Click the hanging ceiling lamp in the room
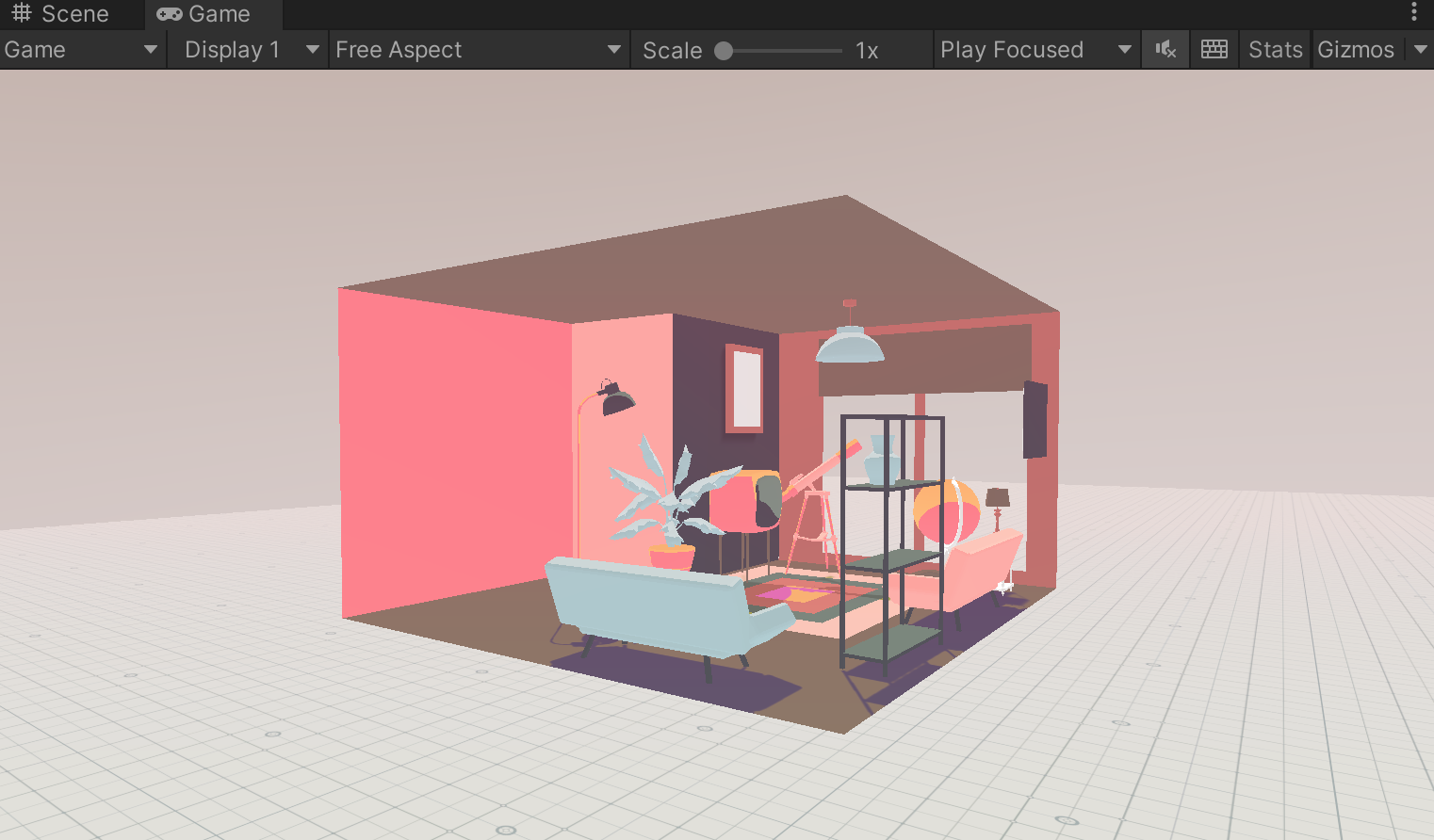The image size is (1434, 840). tap(850, 344)
